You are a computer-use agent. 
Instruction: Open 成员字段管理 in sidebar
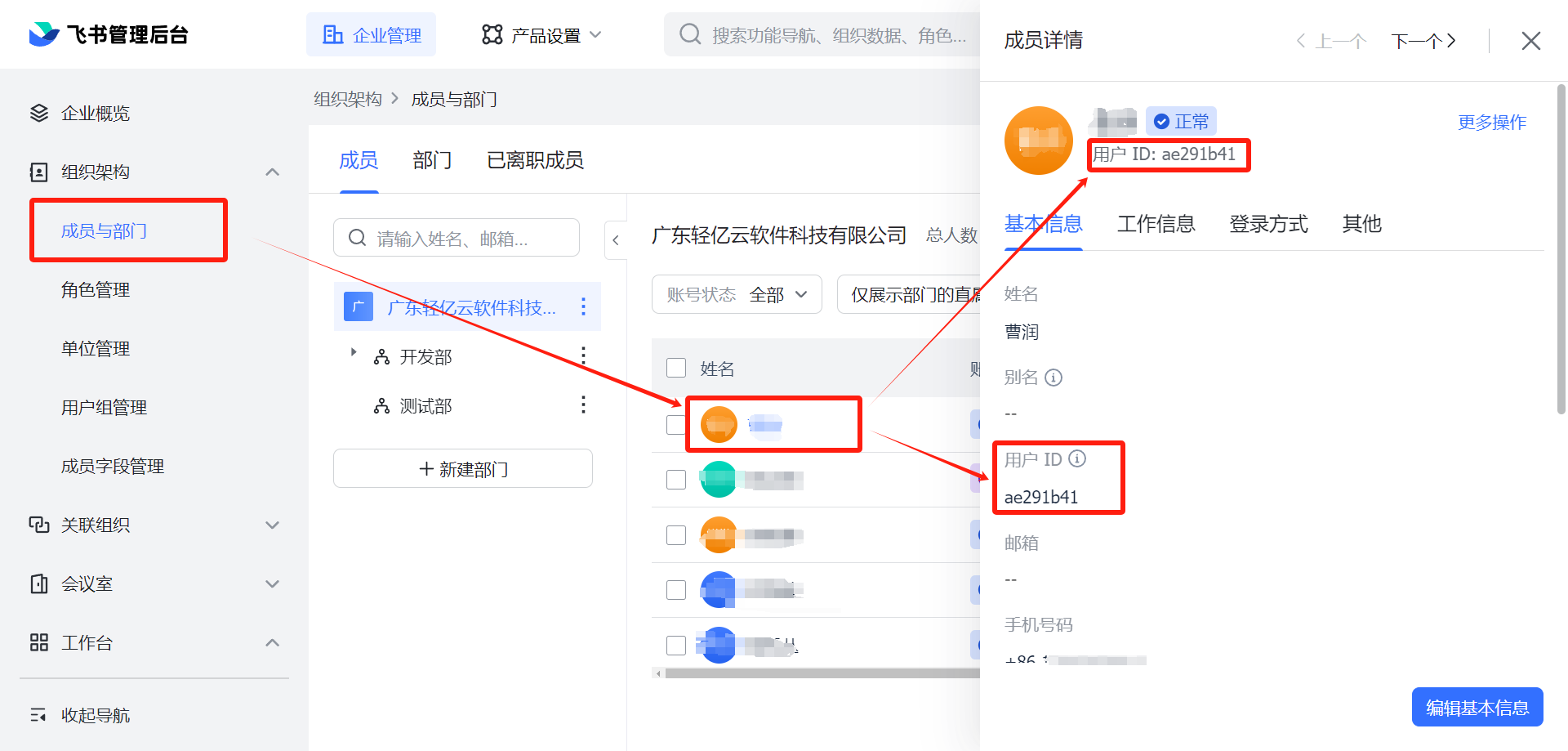113,466
